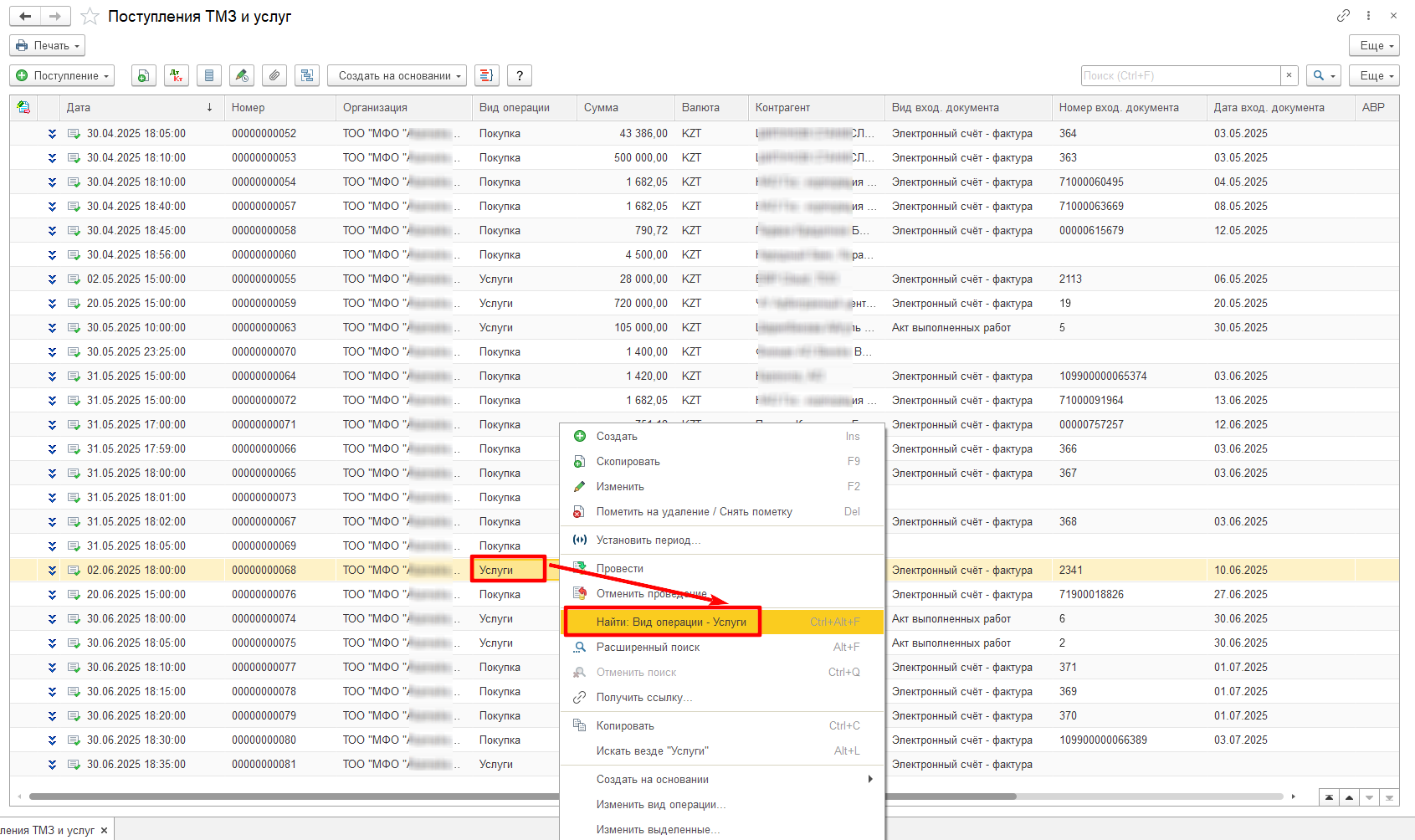This screenshot has width=1415, height=840.
Task: Open the Печать dropdown
Action: pos(48,45)
